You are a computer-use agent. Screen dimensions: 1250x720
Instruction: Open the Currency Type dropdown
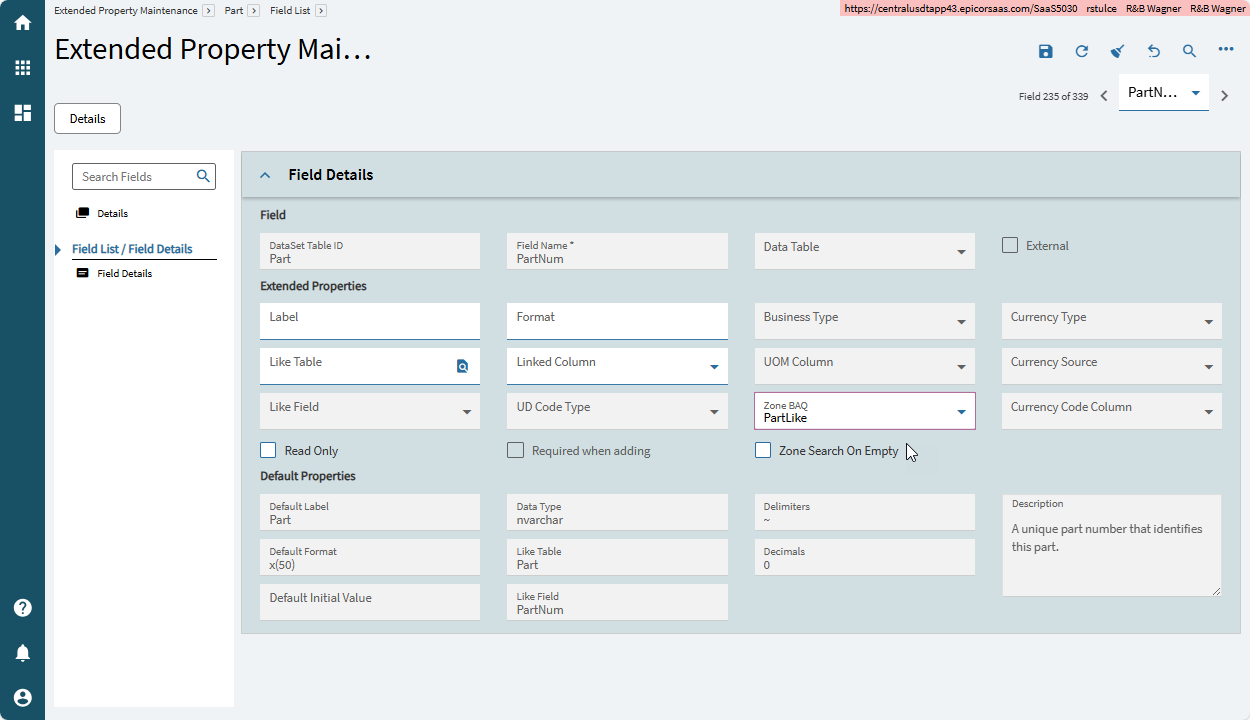tap(1208, 322)
